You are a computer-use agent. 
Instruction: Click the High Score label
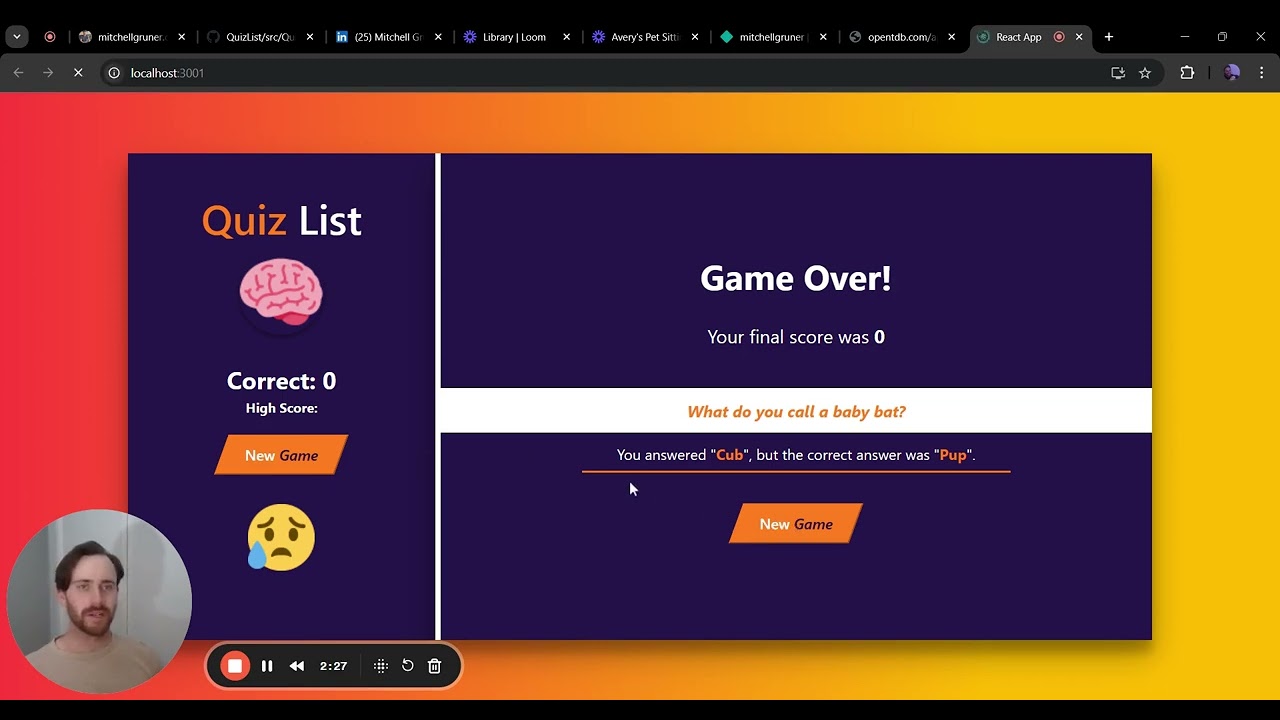coord(281,408)
